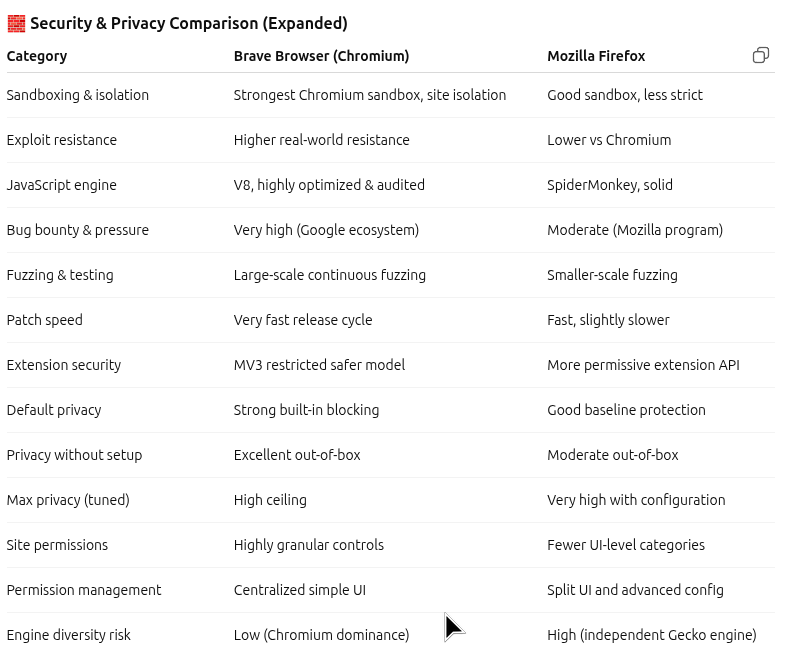Viewport: 807px width, 665px height.
Task: Click Strong built-in blocking cell
Action: click(306, 410)
